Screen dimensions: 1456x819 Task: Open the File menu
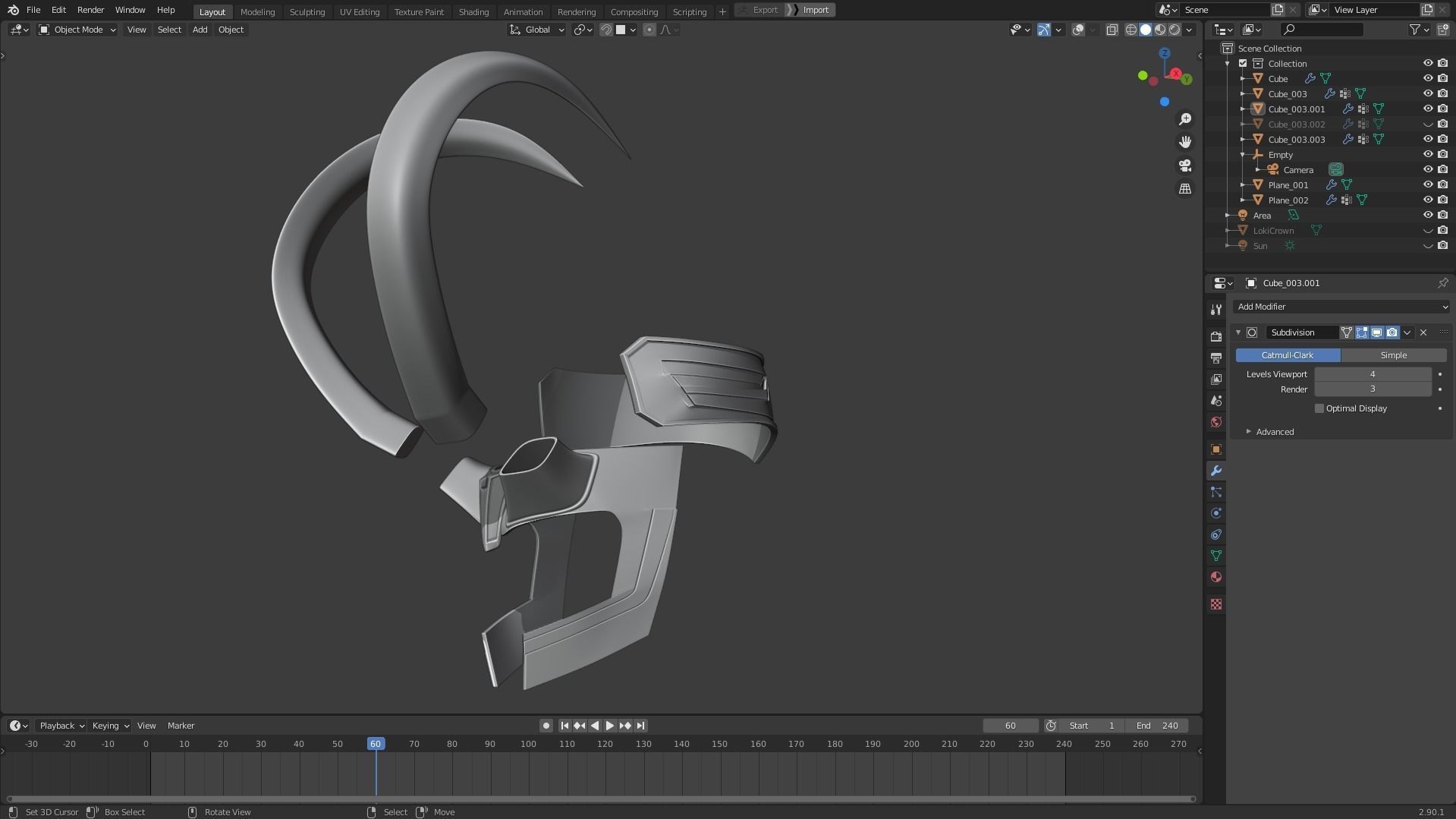click(33, 10)
